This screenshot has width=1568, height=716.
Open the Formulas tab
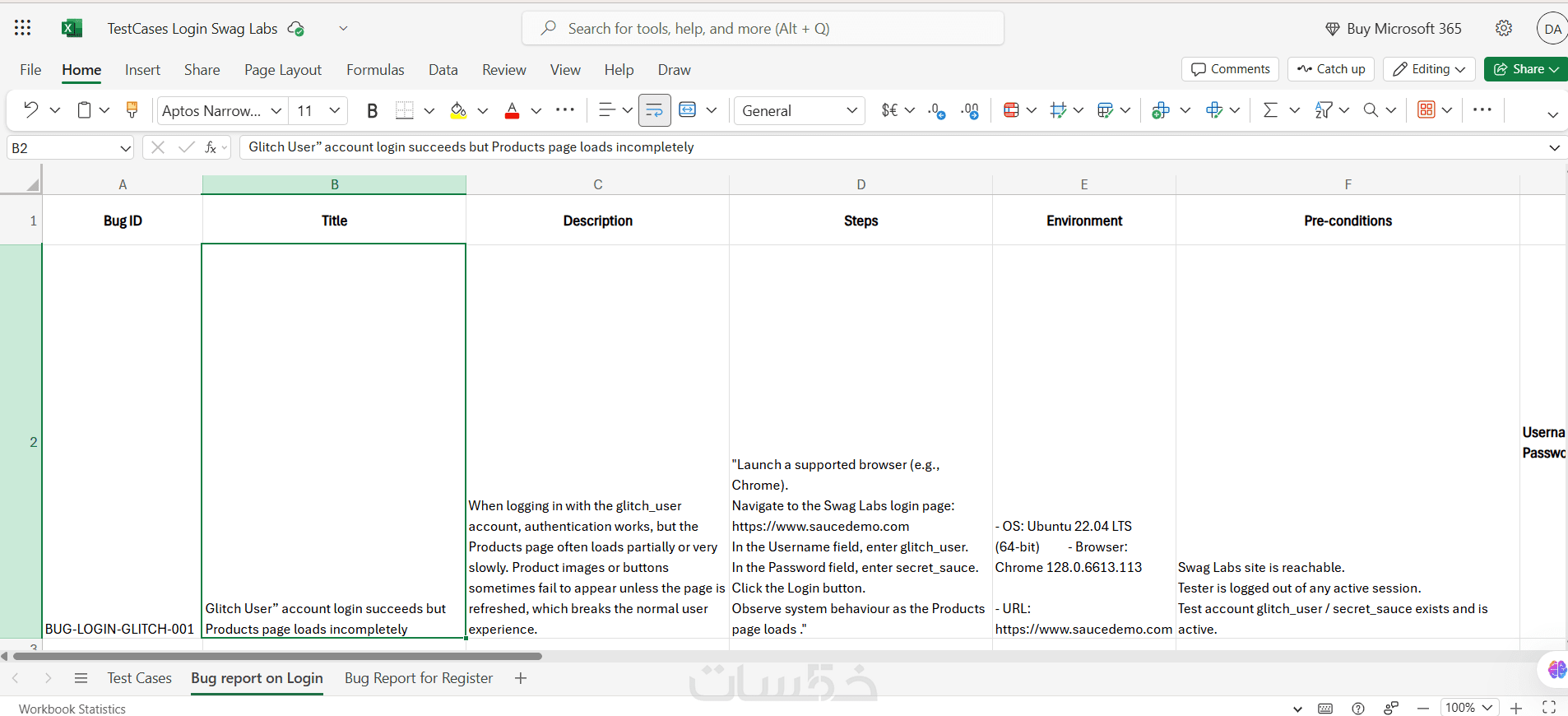pos(375,70)
